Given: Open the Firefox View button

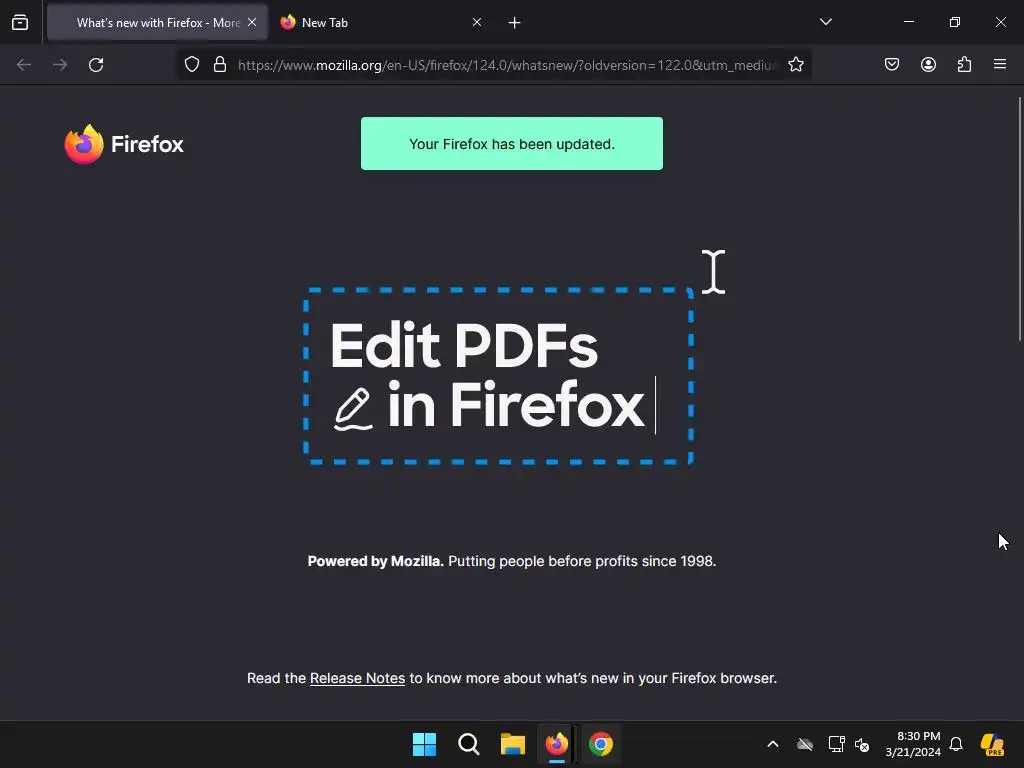Looking at the screenshot, I should (20, 23).
